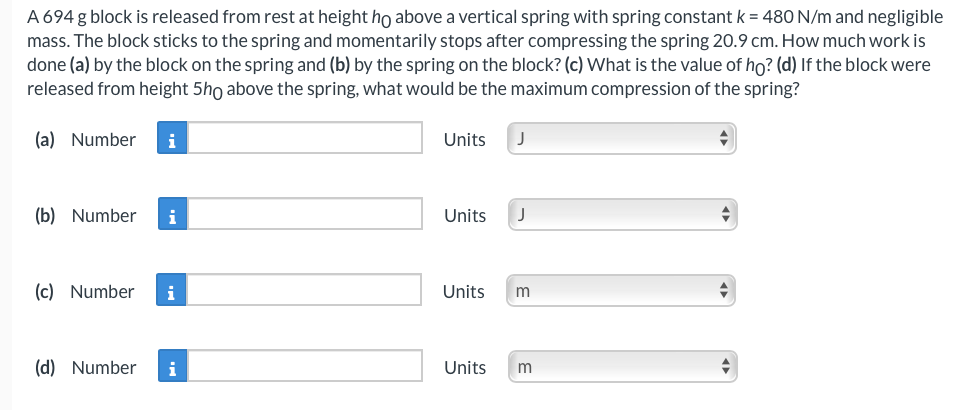Click the answer field for part (d)
This screenshot has width=970, height=410.
coord(305,368)
